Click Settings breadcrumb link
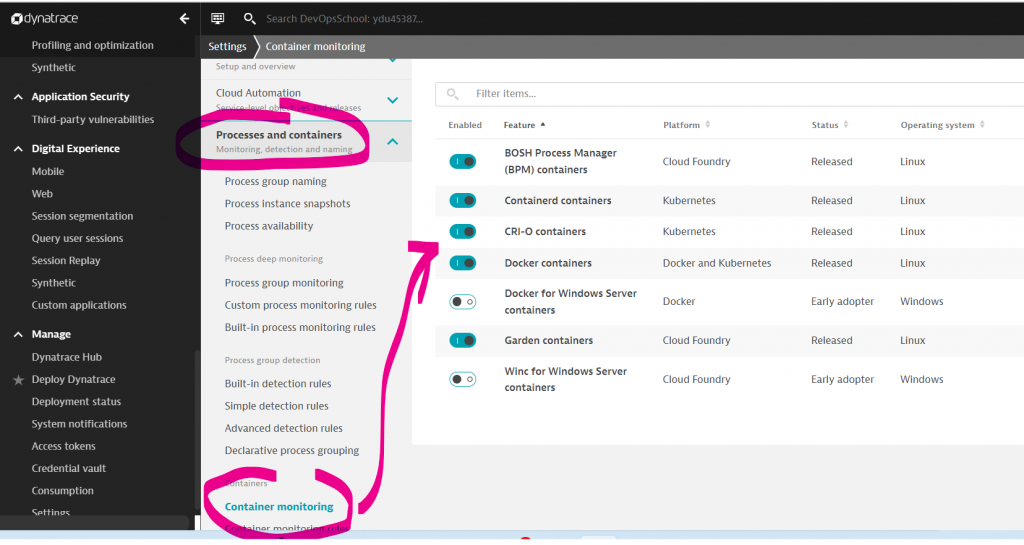Image resolution: width=1024 pixels, height=545 pixels. pos(227,46)
